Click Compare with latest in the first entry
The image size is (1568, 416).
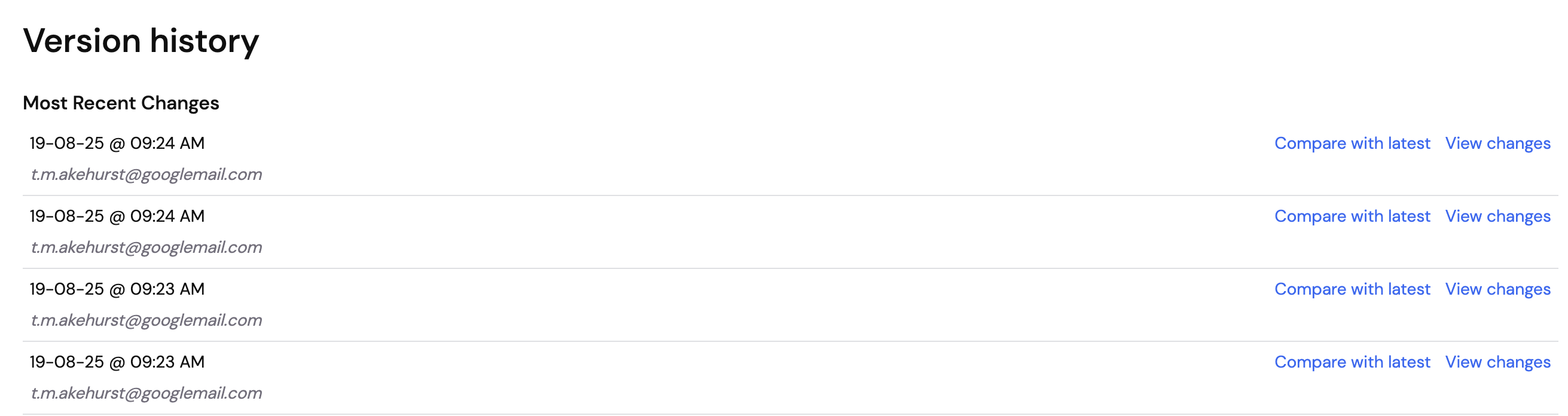tap(1352, 143)
